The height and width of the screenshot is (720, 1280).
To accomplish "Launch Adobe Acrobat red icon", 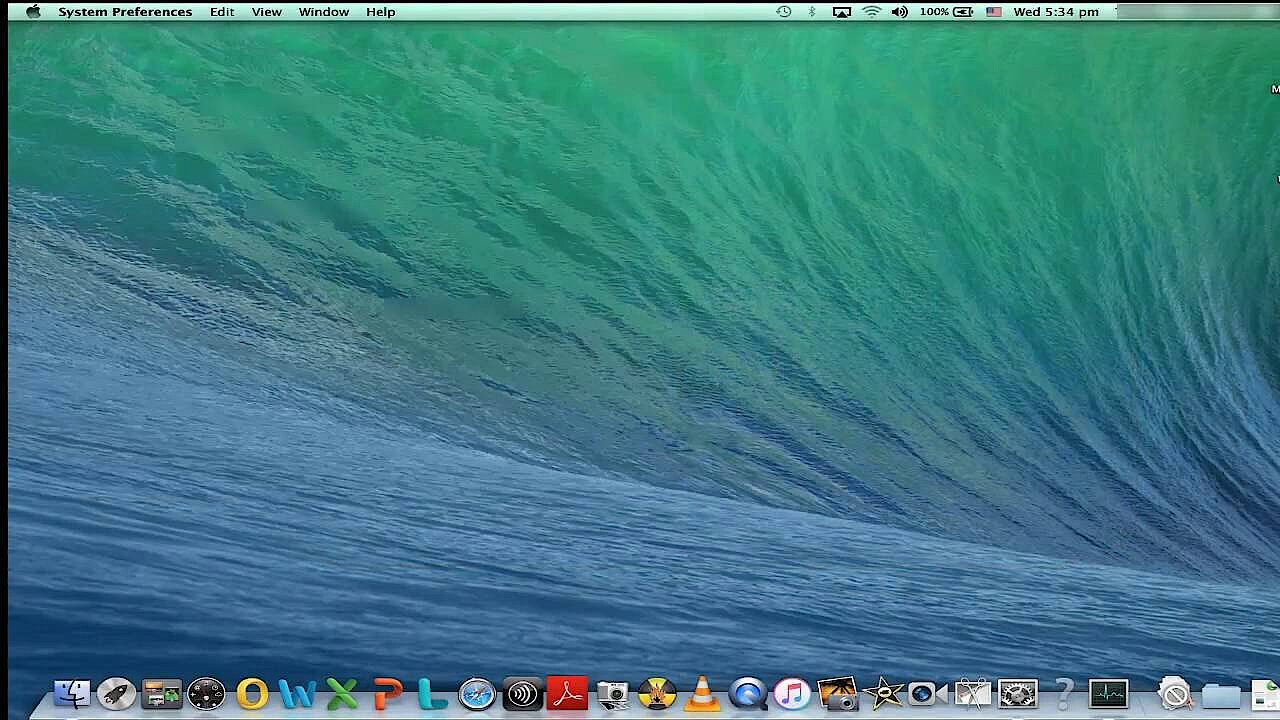I will click(x=567, y=693).
